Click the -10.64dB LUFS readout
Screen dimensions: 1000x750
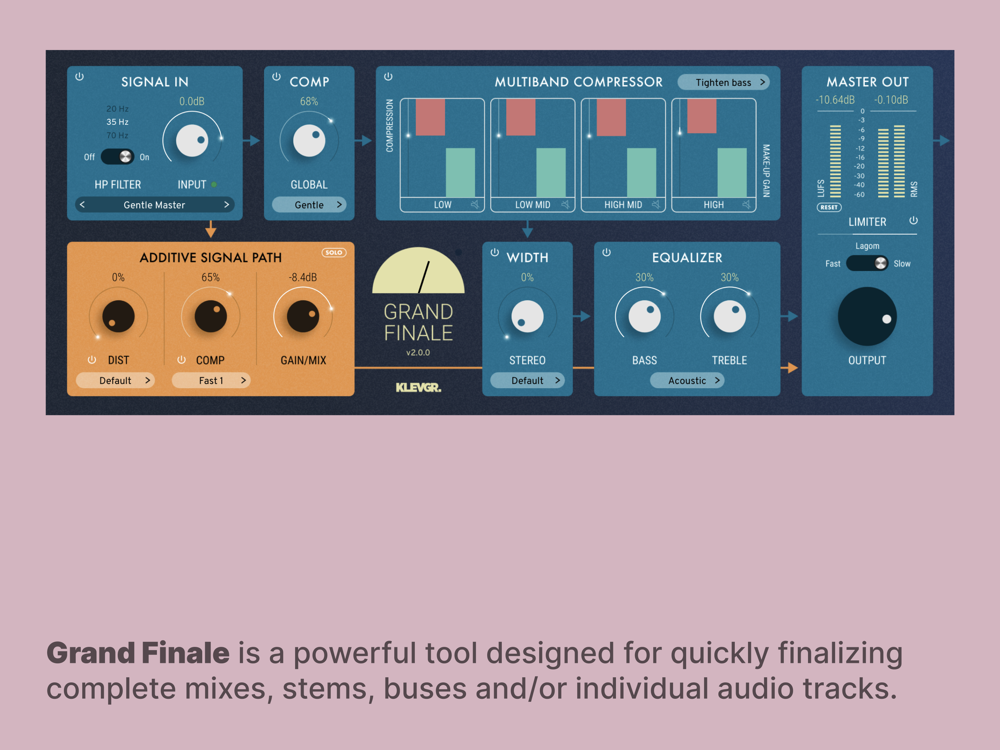[835, 100]
